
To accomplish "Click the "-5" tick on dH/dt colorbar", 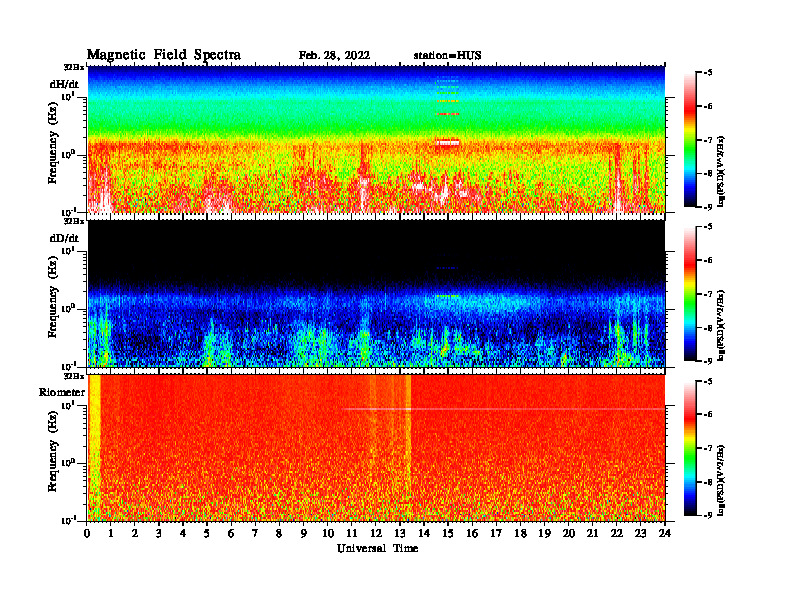I will click(x=708, y=73).
